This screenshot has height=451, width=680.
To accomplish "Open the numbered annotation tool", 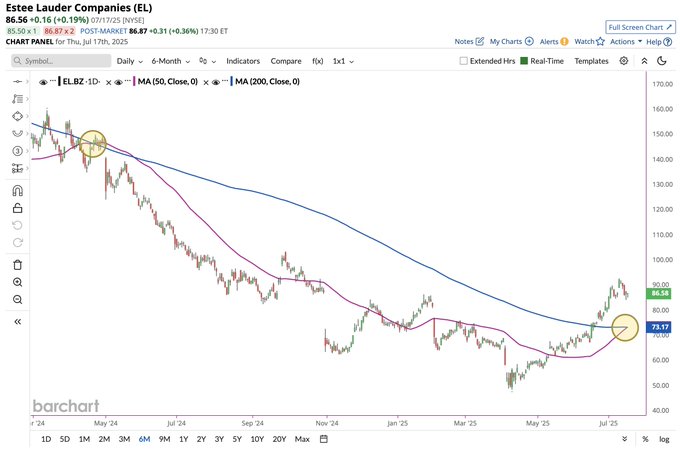I will (17, 151).
